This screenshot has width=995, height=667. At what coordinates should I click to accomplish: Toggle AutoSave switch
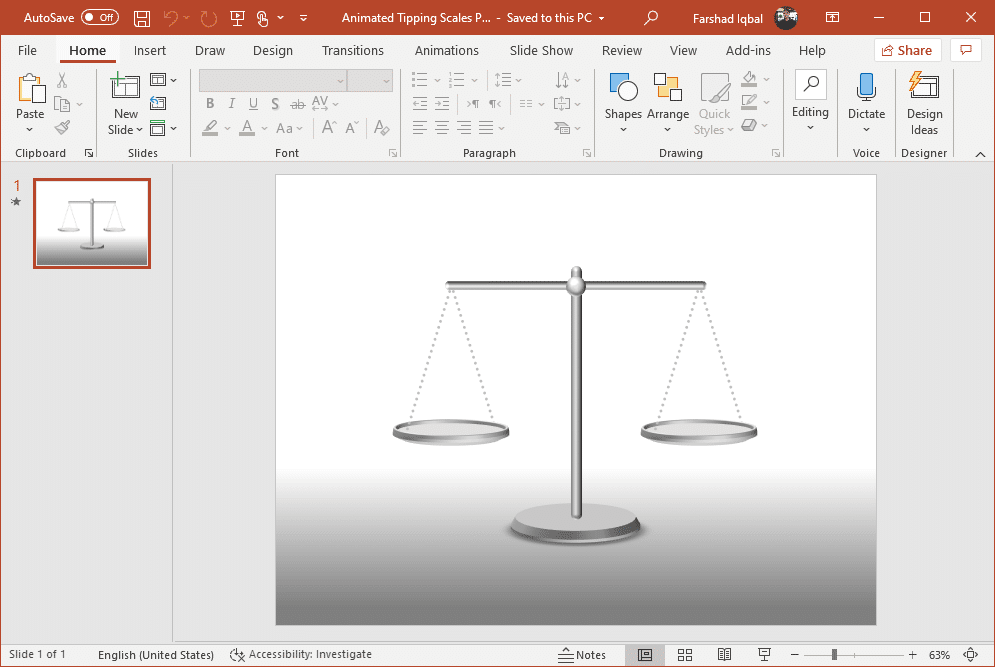[x=99, y=18]
